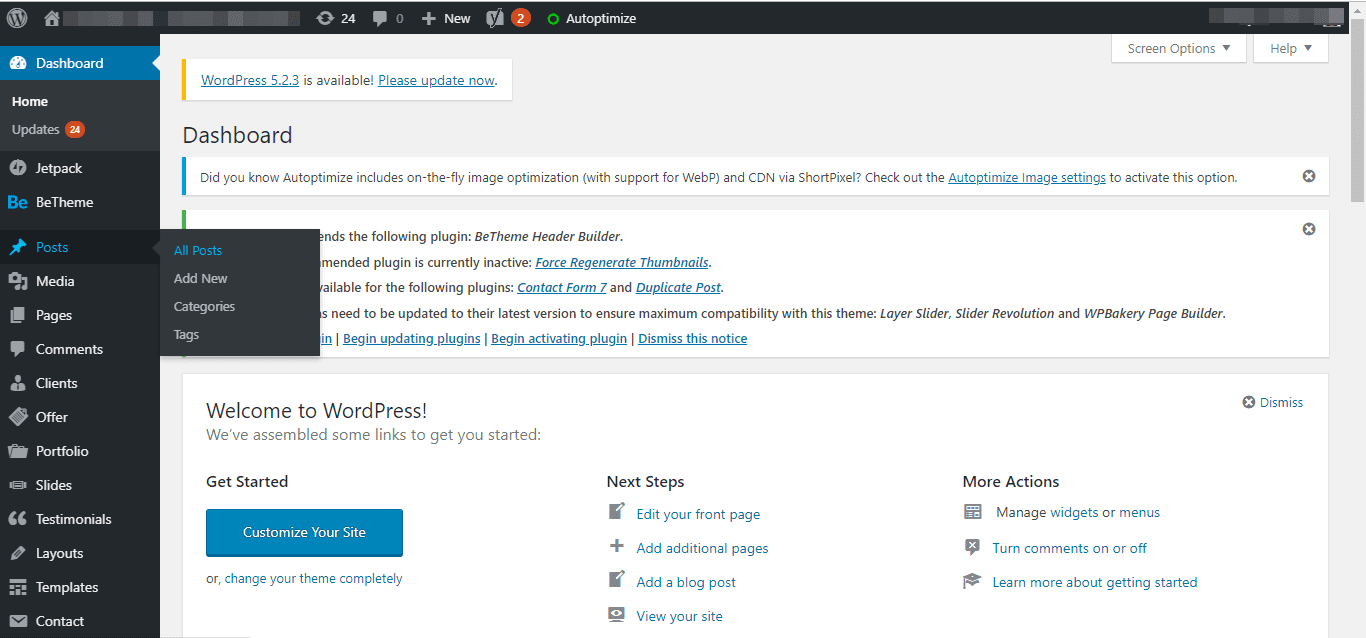Open widgets link under More Actions

[x=1074, y=512]
